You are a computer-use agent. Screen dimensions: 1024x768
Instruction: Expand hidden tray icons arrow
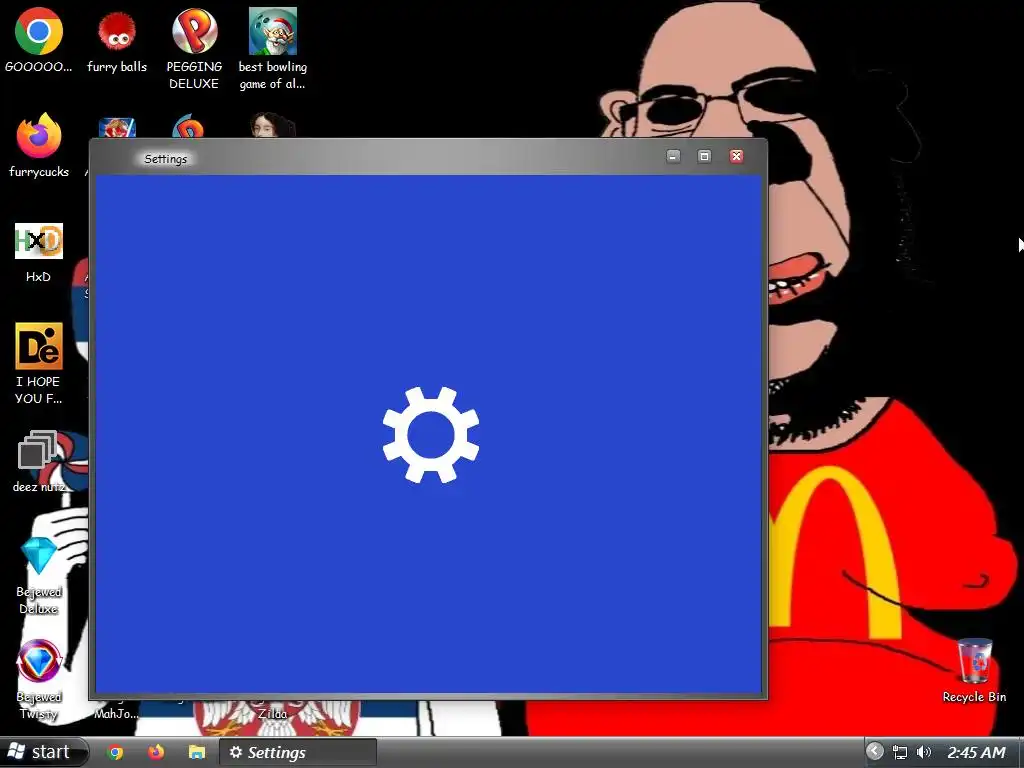pyautogui.click(x=874, y=752)
